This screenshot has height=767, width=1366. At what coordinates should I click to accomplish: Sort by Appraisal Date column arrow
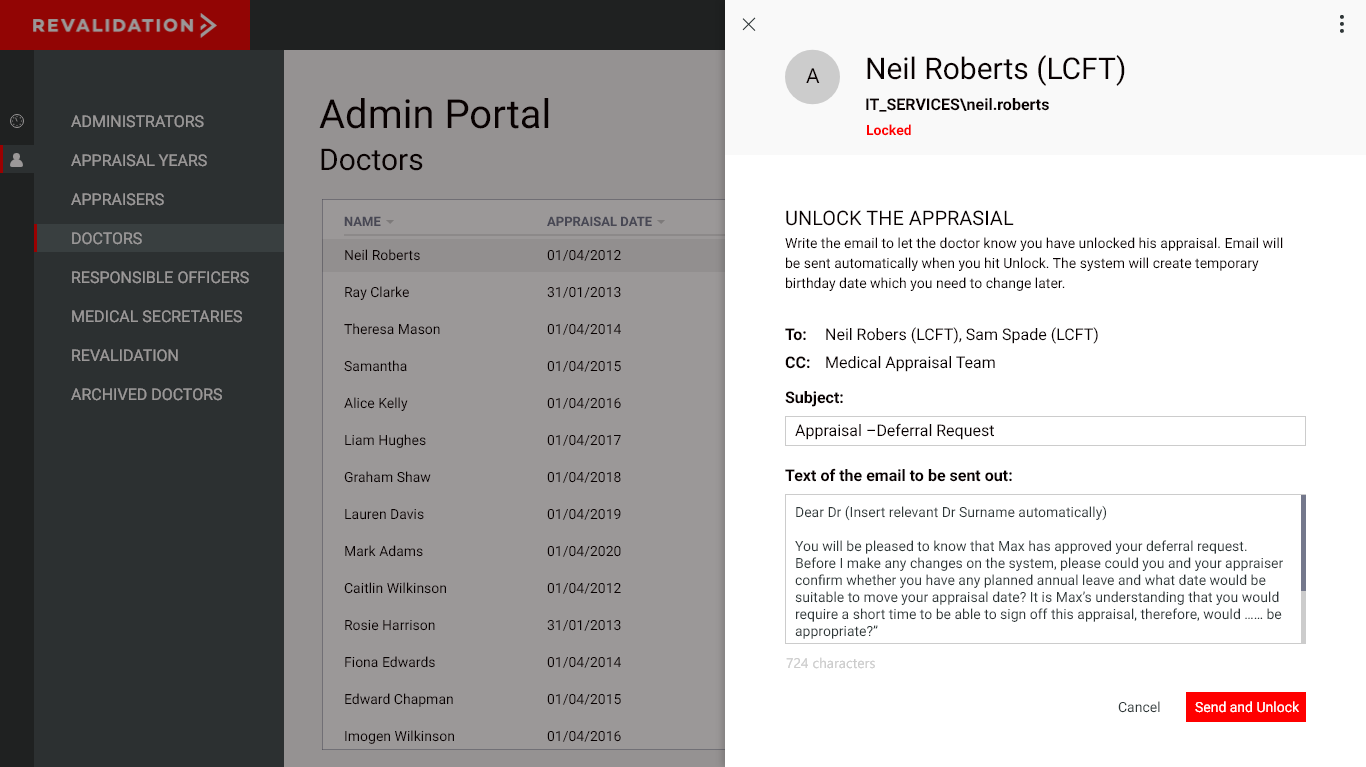tap(661, 222)
